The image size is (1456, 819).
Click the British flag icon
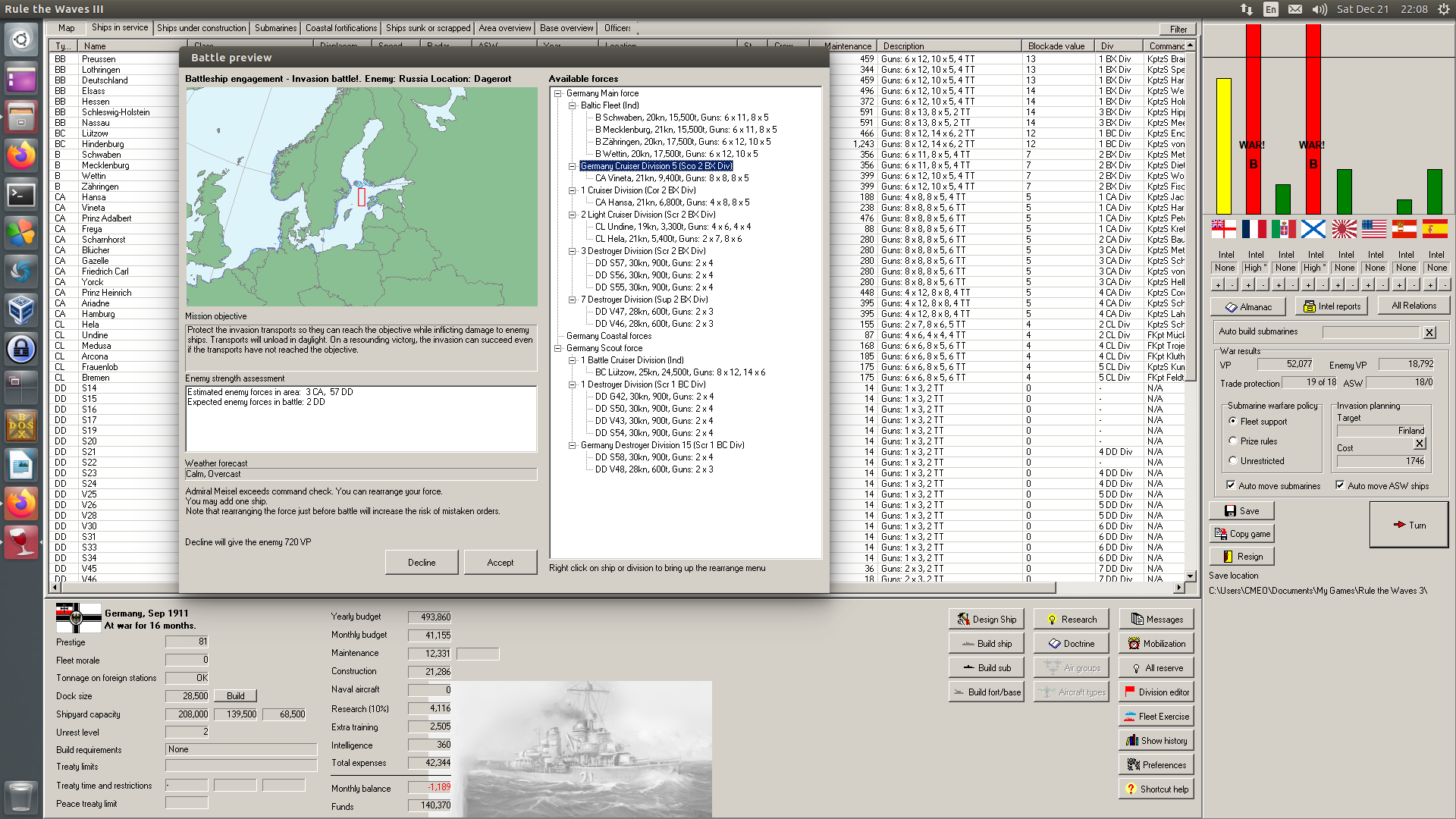click(1223, 228)
